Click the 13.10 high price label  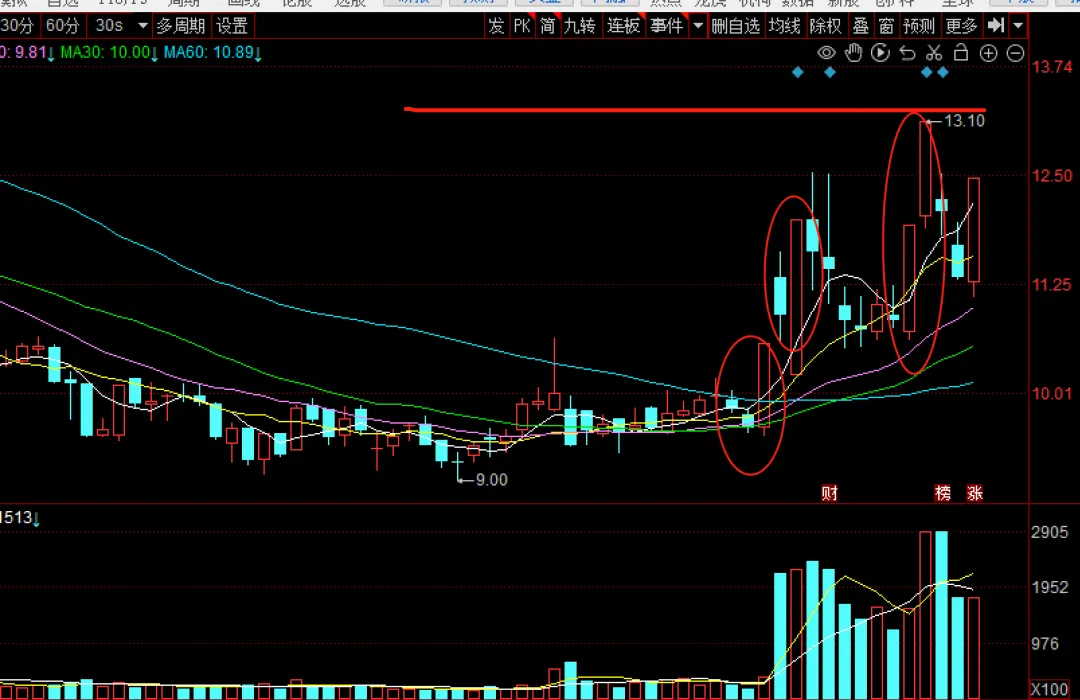click(x=964, y=121)
